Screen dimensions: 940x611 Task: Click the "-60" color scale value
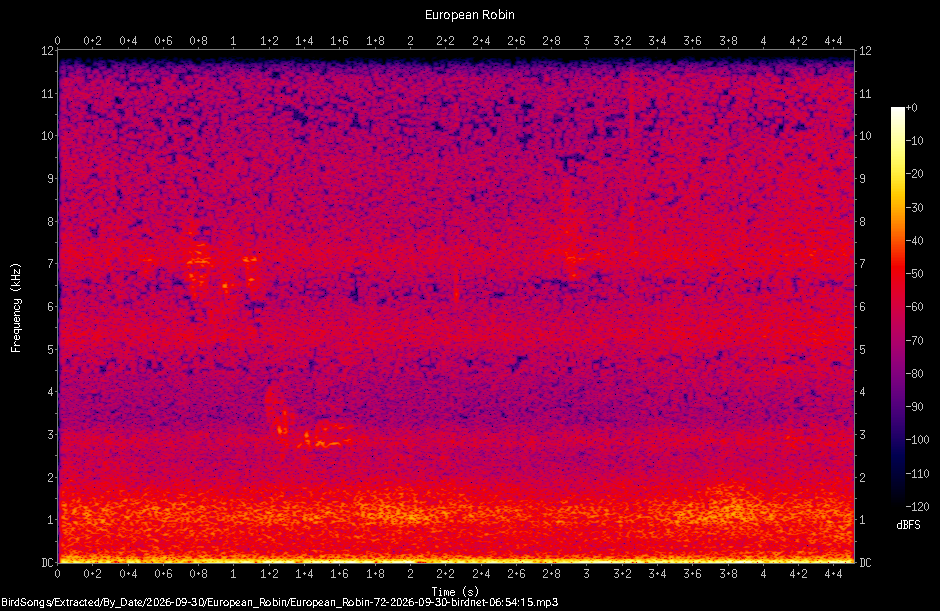[x=914, y=307]
